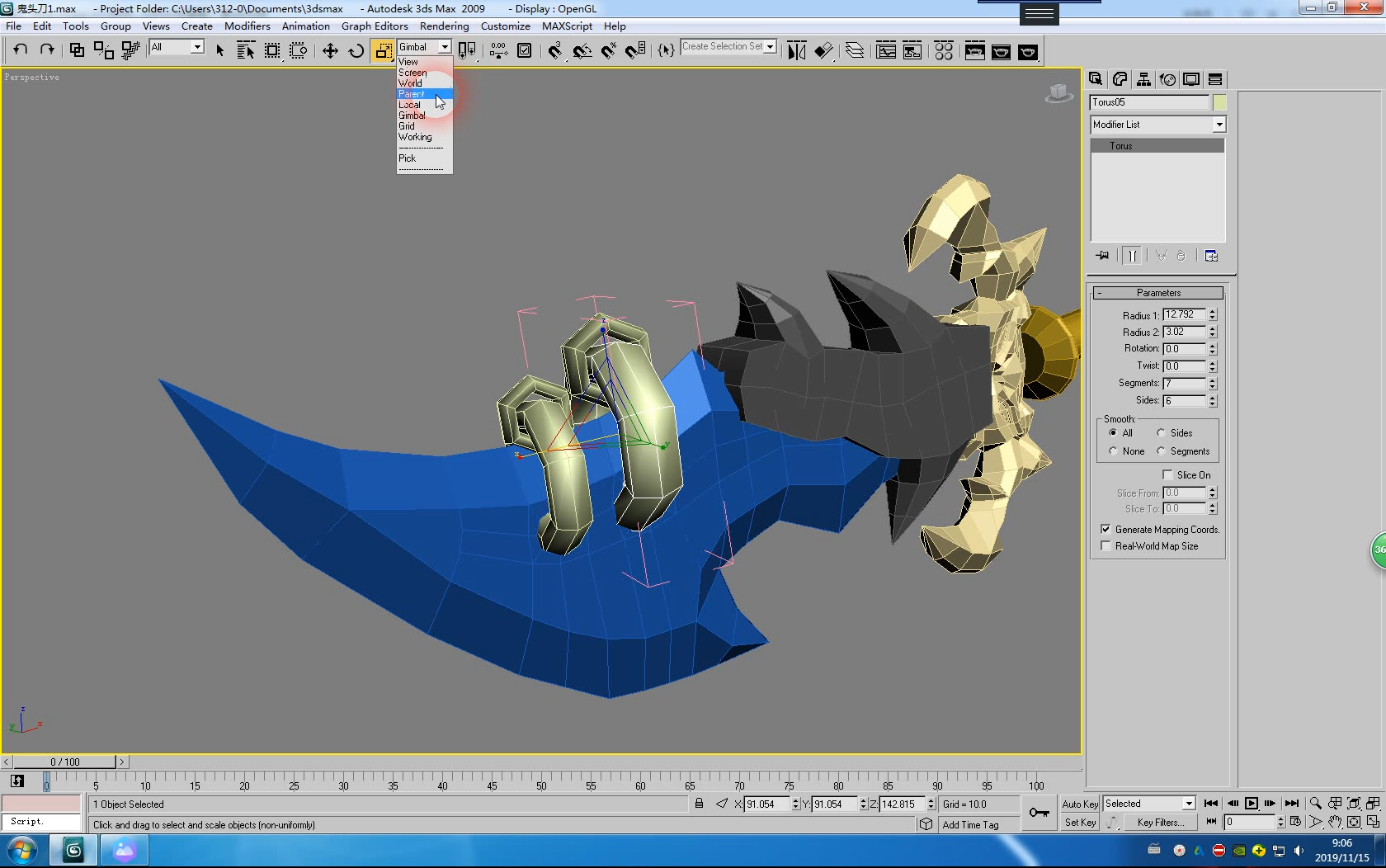This screenshot has height=868, width=1386.
Task: Collapse the Parameters rollout
Action: coord(1158,293)
